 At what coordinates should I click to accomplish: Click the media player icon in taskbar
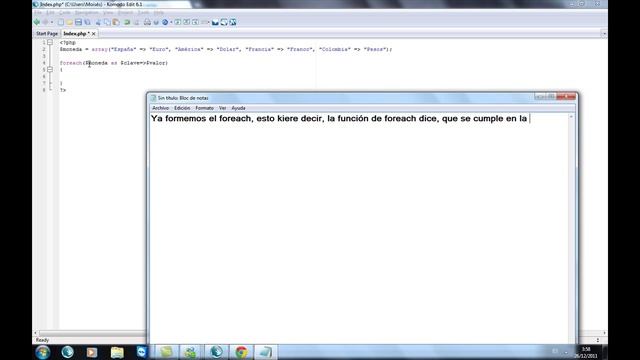point(92,352)
